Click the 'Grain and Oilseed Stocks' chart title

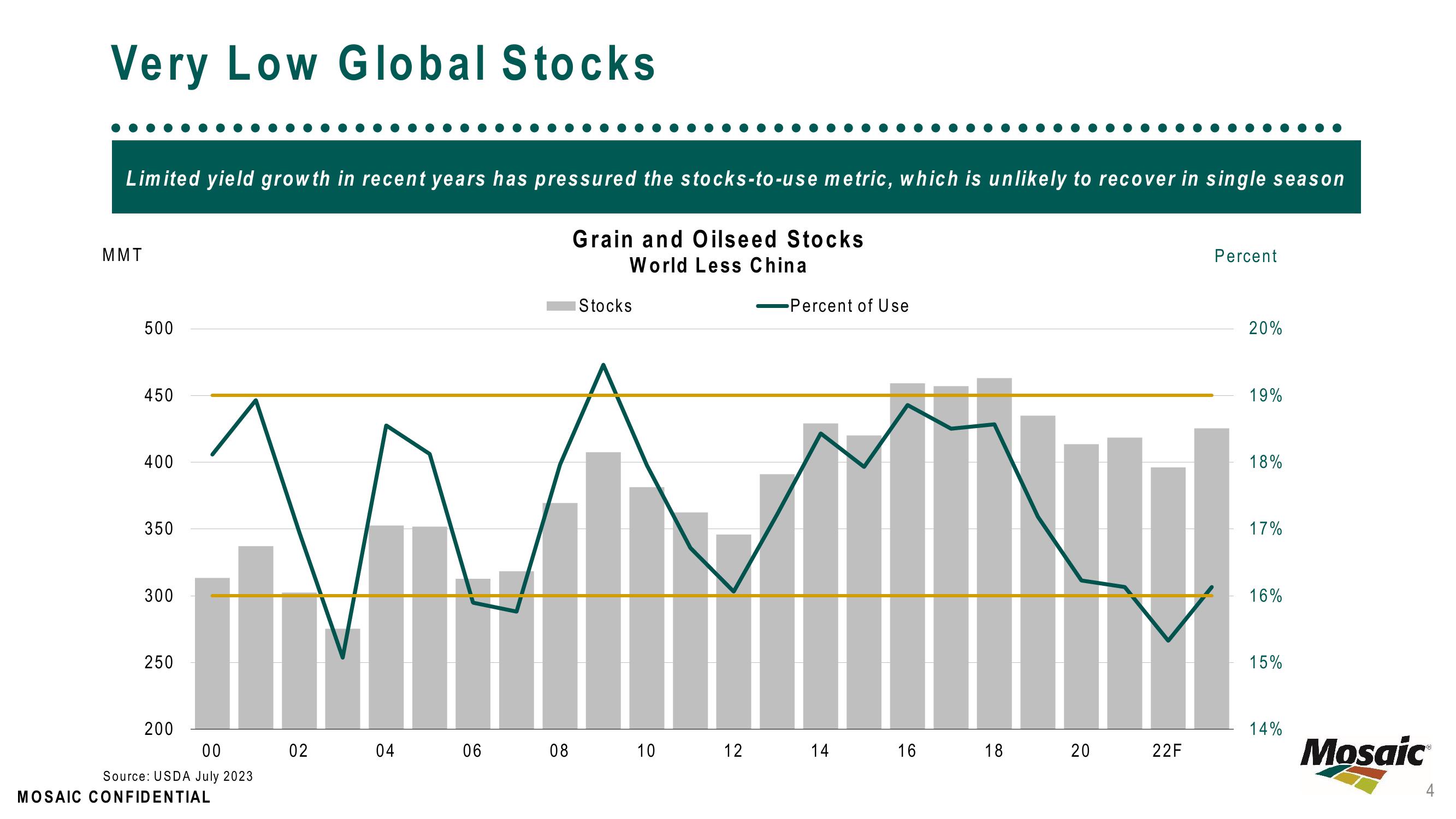point(718,240)
